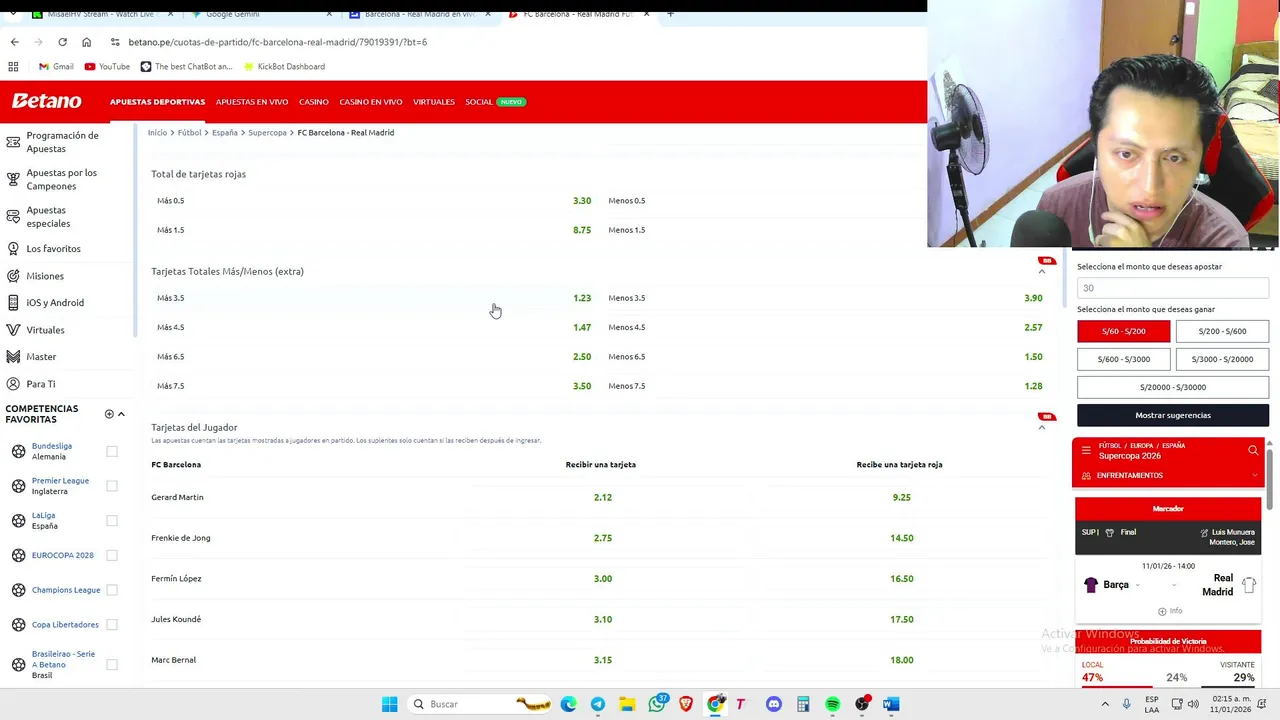Click the browser address bar URL
Image resolution: width=1280 pixels, height=720 pixels.
[x=277, y=42]
